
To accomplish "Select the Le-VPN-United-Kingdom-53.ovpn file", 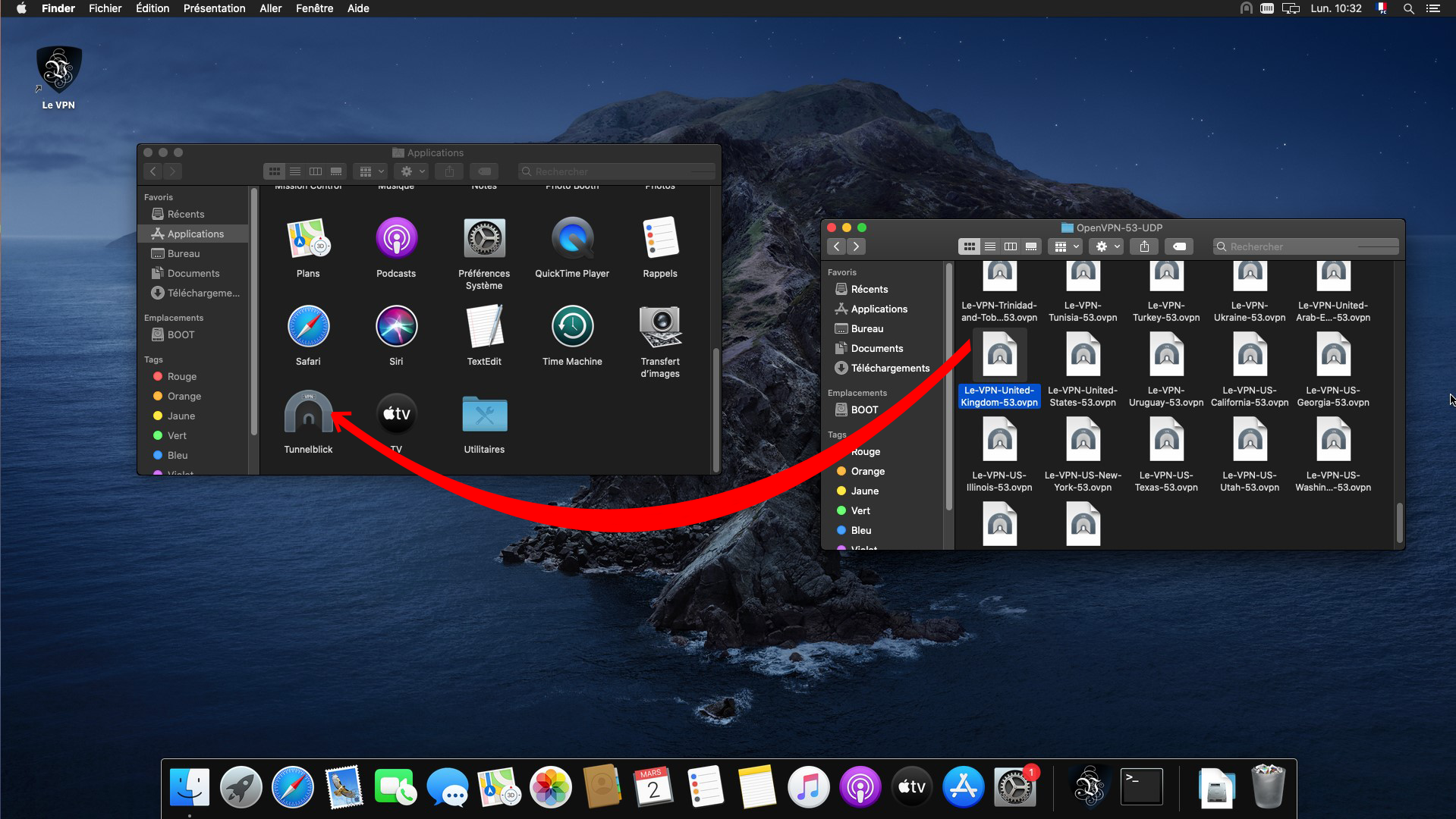I will [999, 355].
